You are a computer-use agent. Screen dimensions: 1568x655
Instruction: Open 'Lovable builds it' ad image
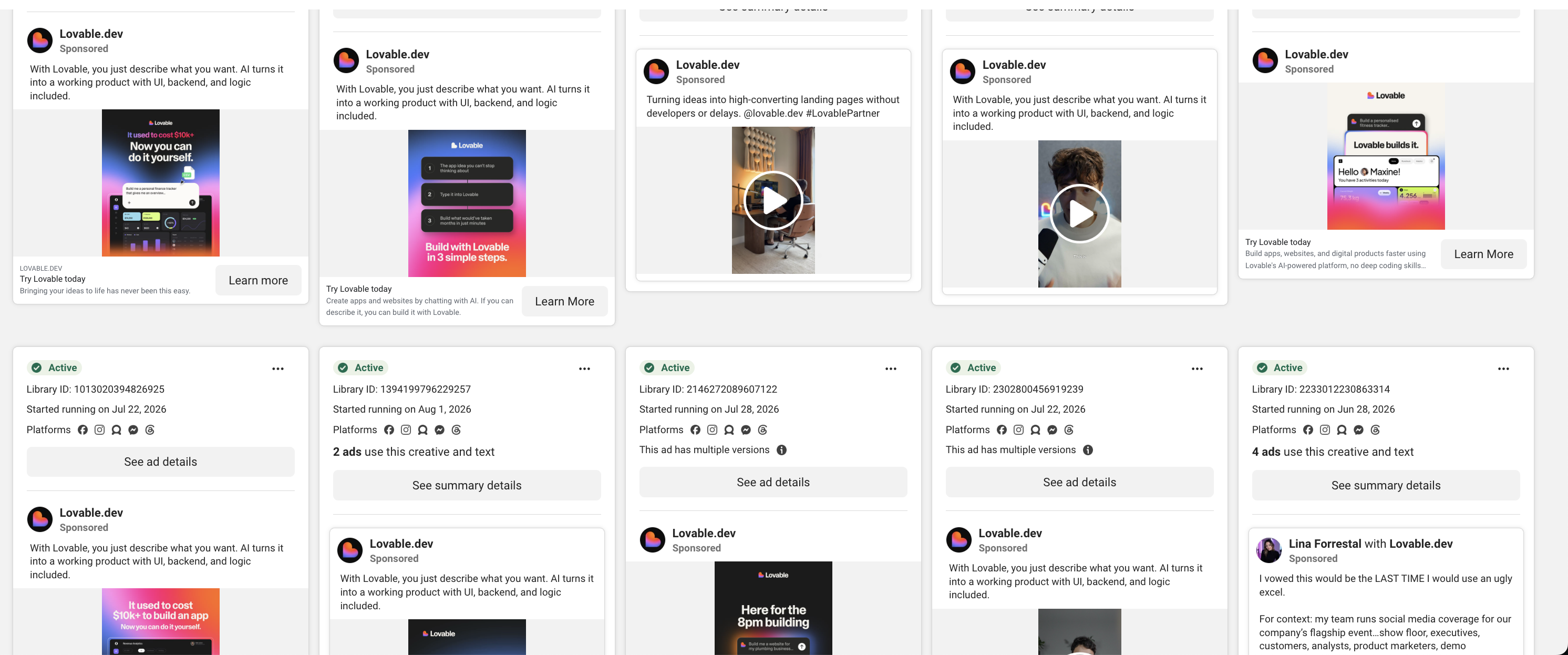(1386, 157)
